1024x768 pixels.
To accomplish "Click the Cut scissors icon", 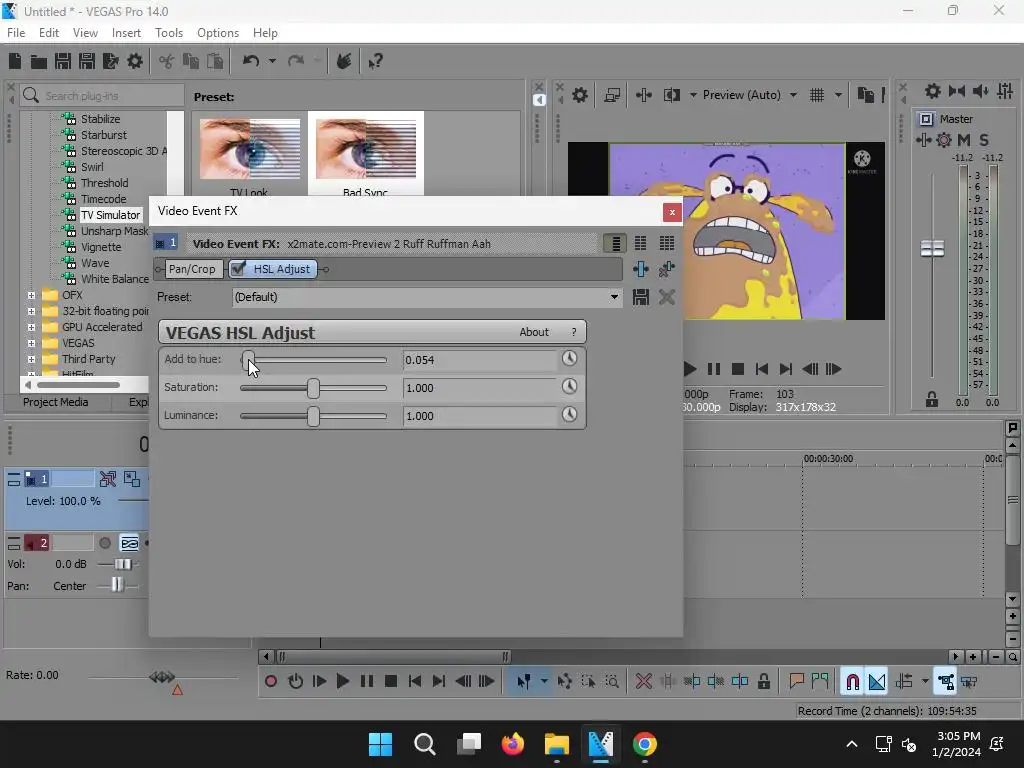I will click(167, 61).
